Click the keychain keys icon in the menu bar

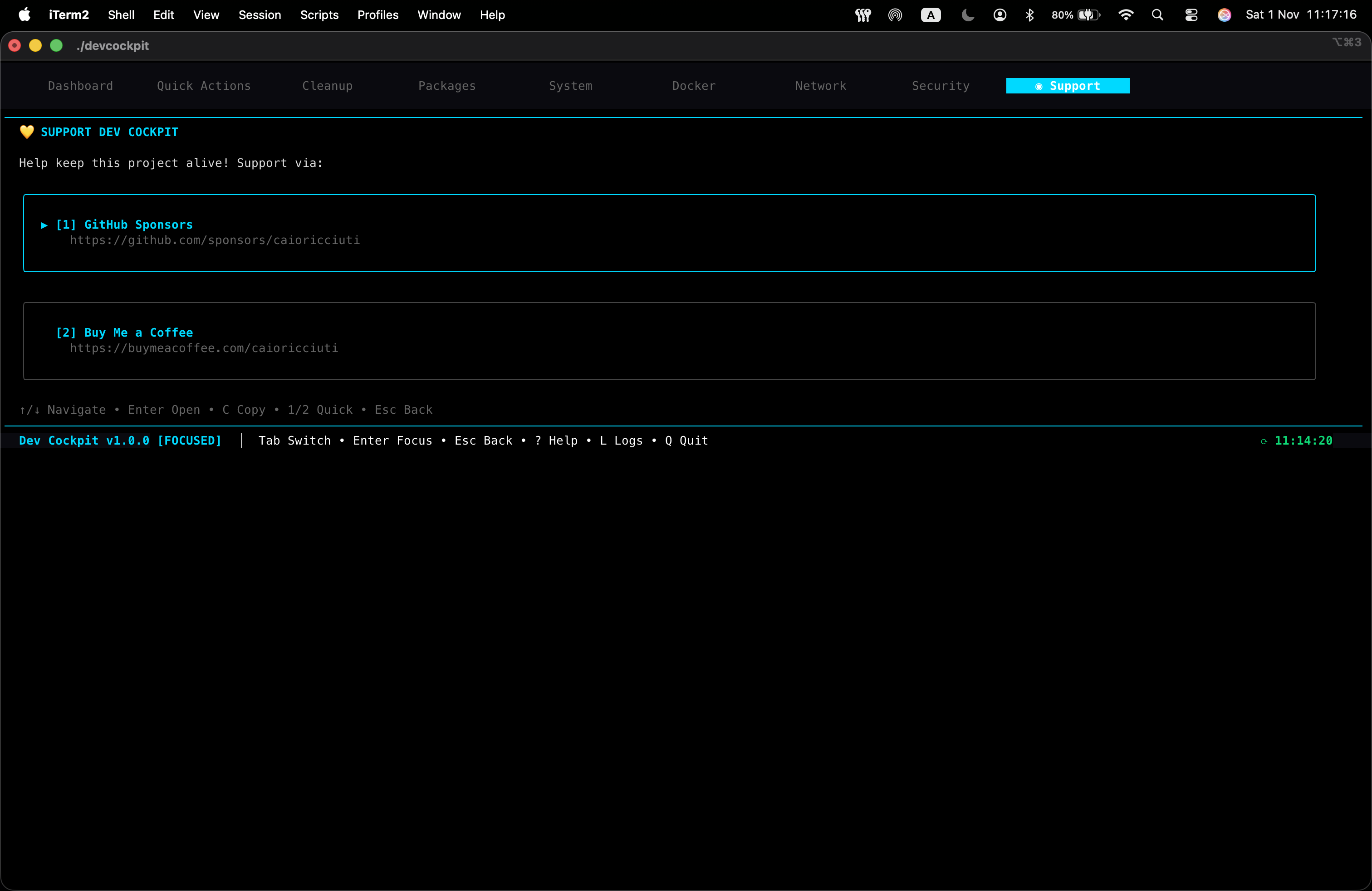click(862, 15)
